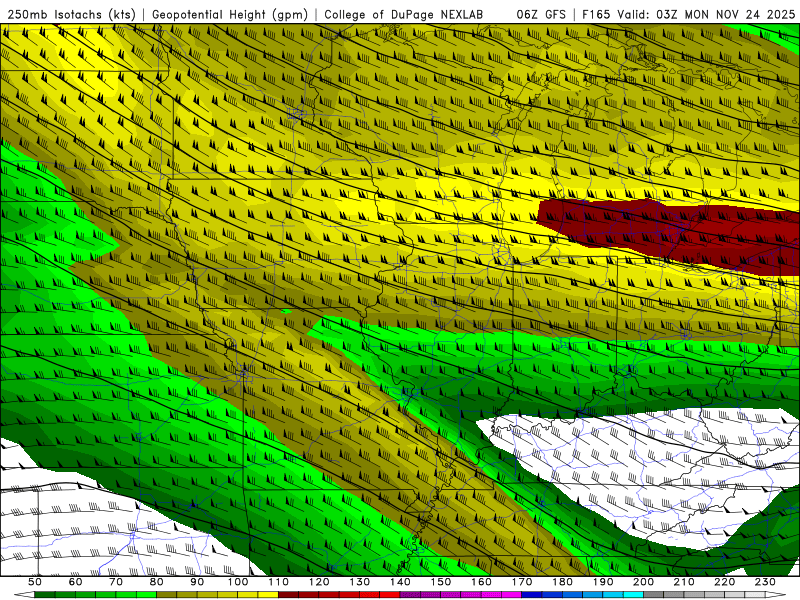Click the "190" color bar label
Image resolution: width=800 pixels, height=600 pixels.
point(603,582)
